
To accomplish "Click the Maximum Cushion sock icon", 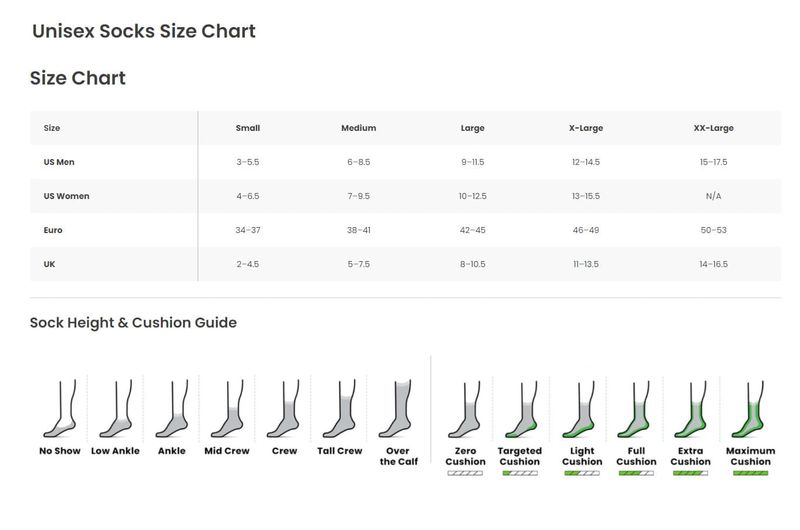I will coord(750,410).
